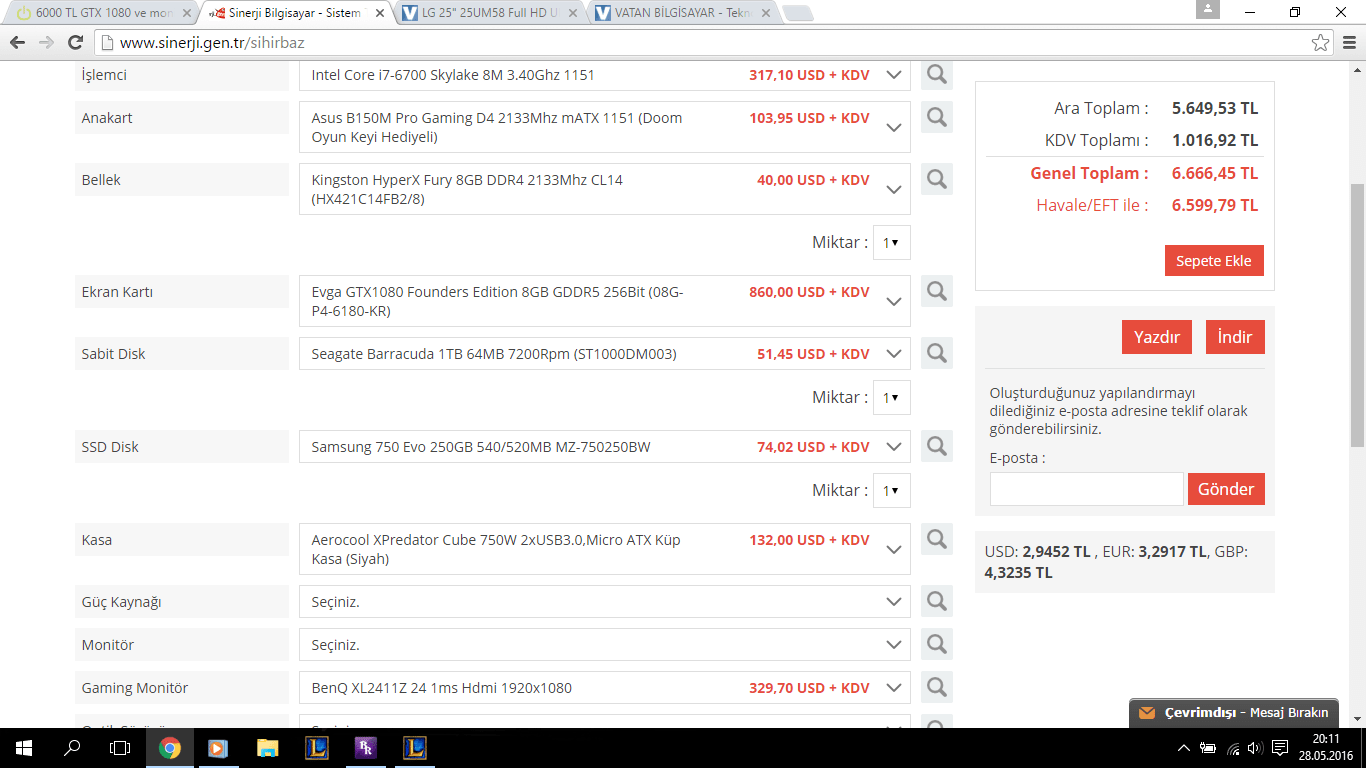Change Miktar quantity under SSD Disk row
This screenshot has width=1366, height=768.
click(891, 490)
